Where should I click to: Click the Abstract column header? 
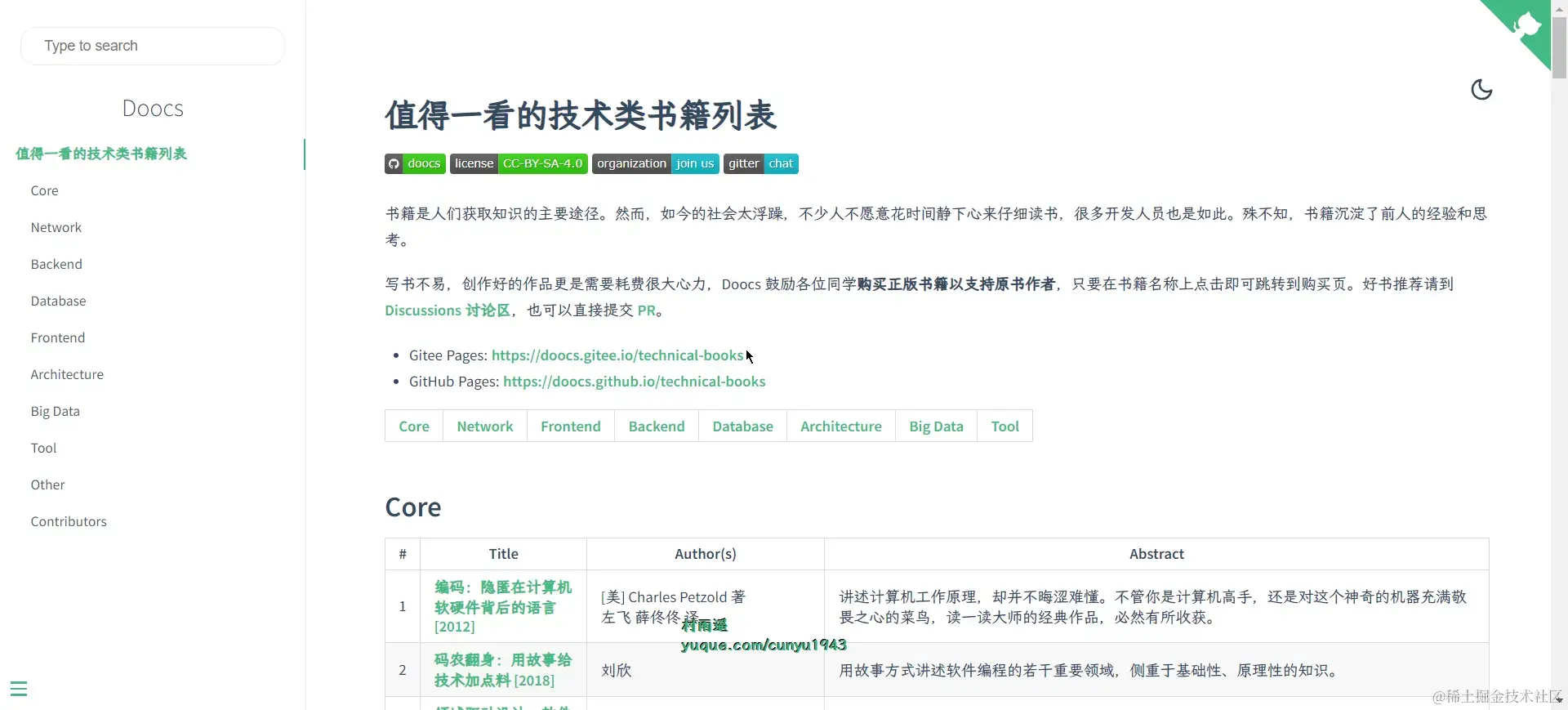(1156, 554)
